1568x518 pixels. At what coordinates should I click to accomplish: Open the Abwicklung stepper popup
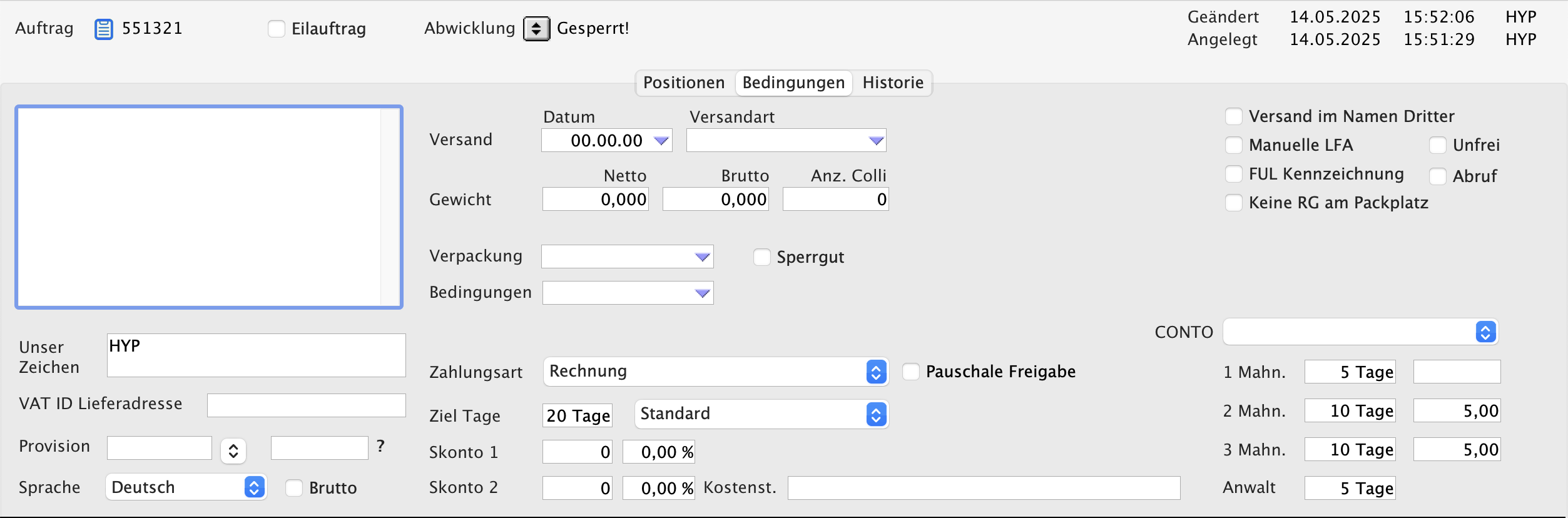(536, 29)
